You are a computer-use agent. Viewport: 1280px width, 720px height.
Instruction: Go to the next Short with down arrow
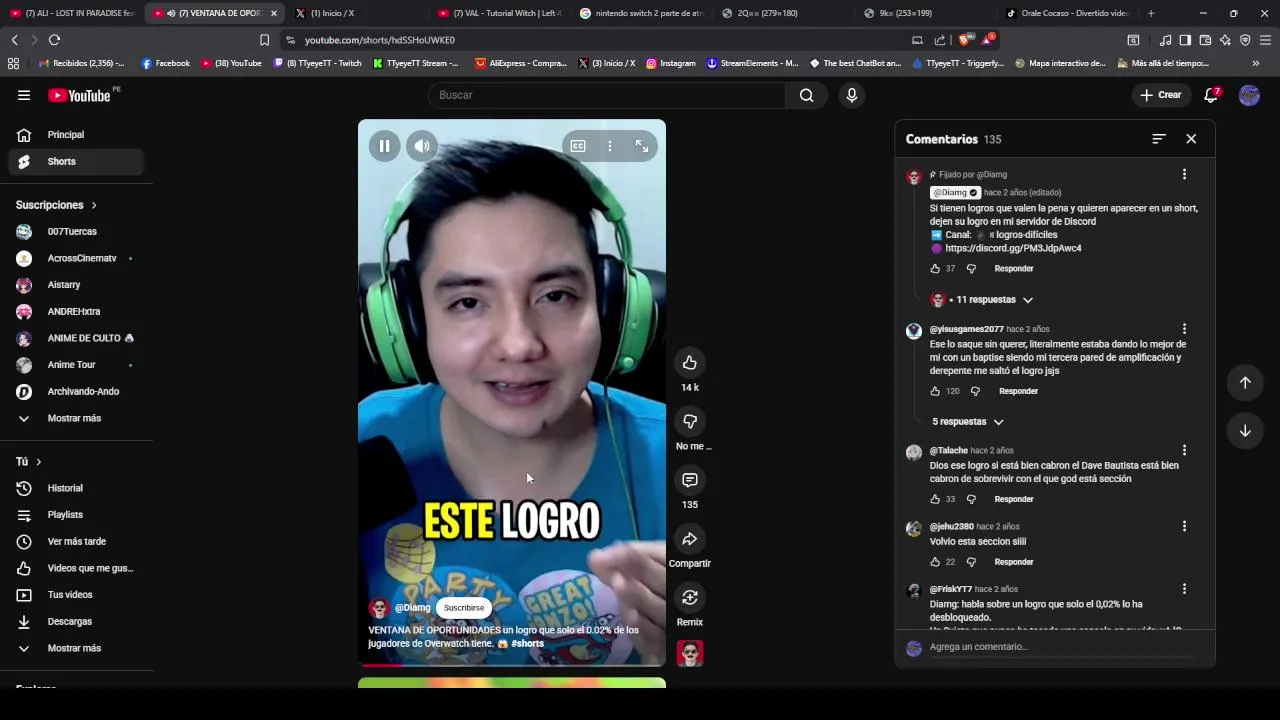tap(1245, 431)
